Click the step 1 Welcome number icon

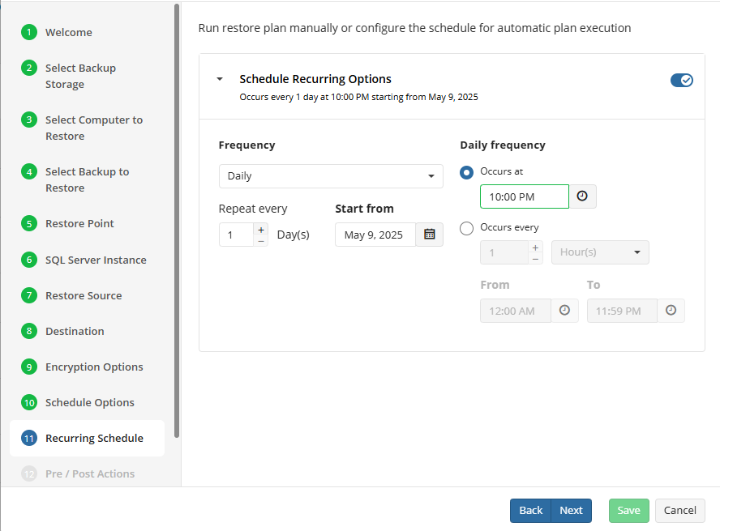[29, 32]
